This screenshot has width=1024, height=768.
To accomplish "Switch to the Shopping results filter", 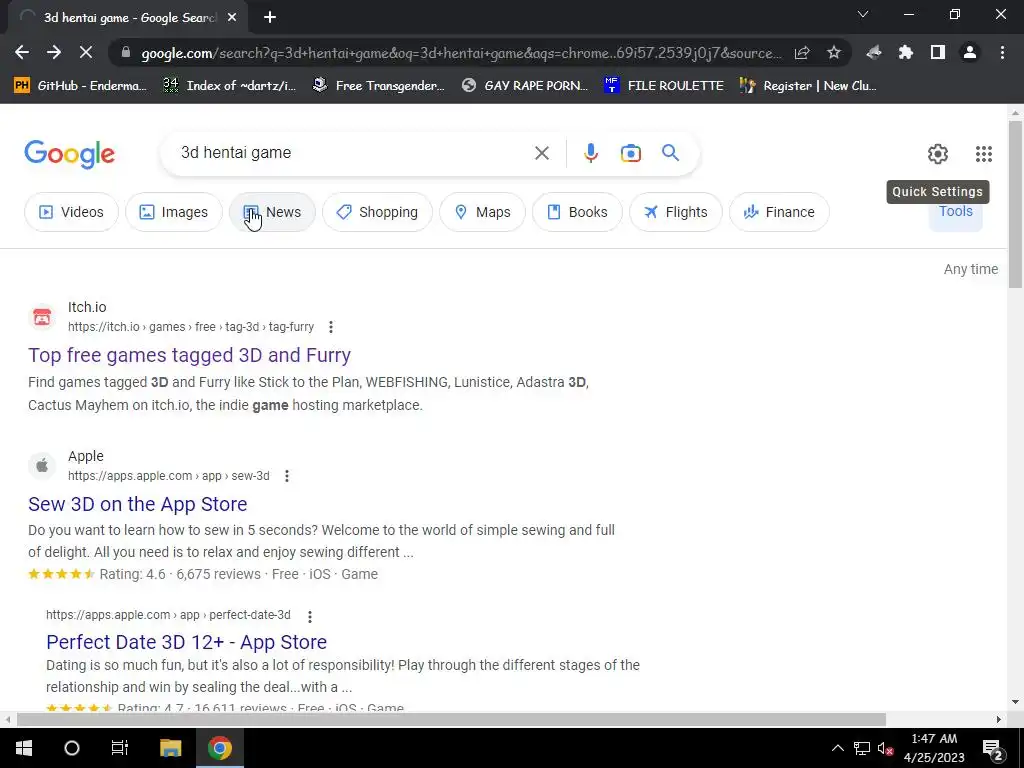I will (x=377, y=212).
